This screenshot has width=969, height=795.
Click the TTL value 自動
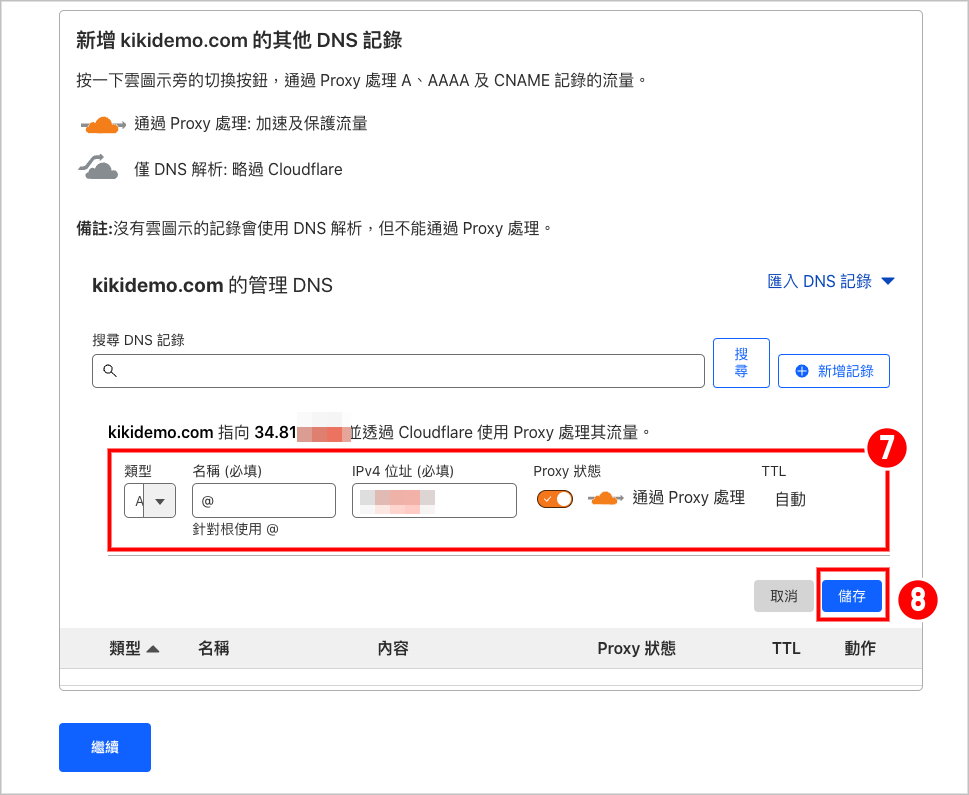click(x=790, y=499)
